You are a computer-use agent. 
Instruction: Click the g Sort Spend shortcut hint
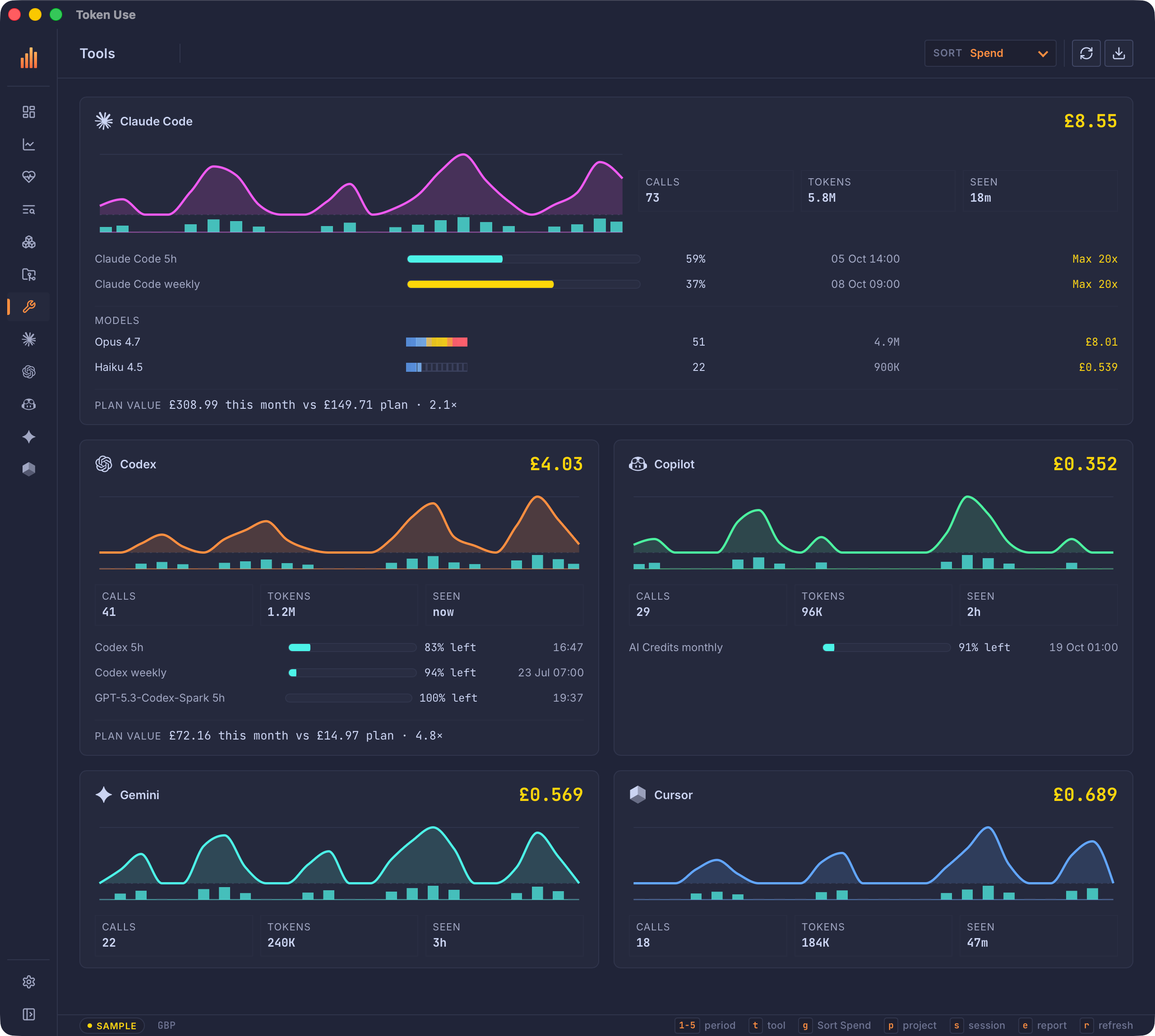point(835,1025)
